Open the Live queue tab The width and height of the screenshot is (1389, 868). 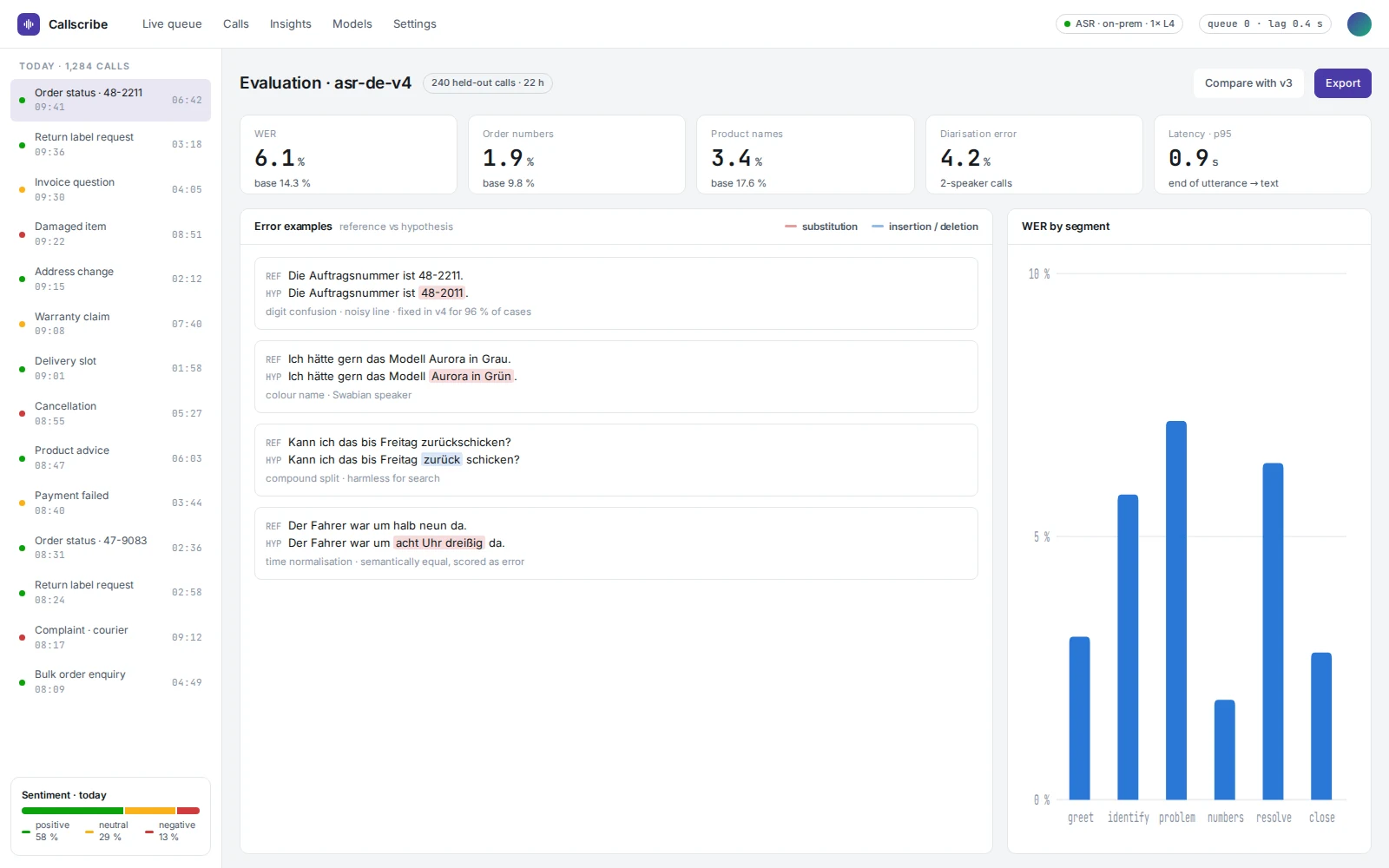(172, 24)
